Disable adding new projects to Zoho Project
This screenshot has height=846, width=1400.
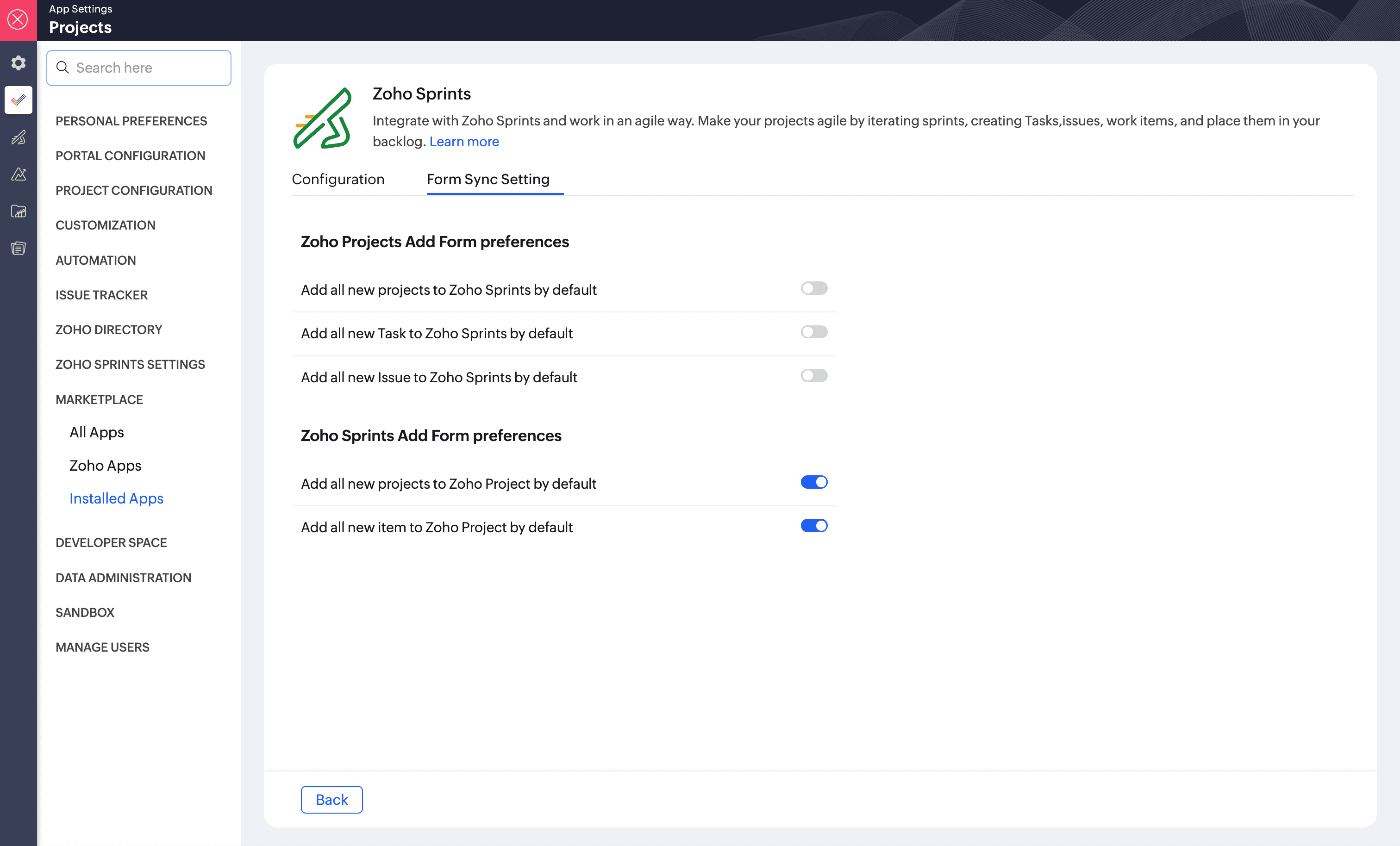tap(813, 482)
